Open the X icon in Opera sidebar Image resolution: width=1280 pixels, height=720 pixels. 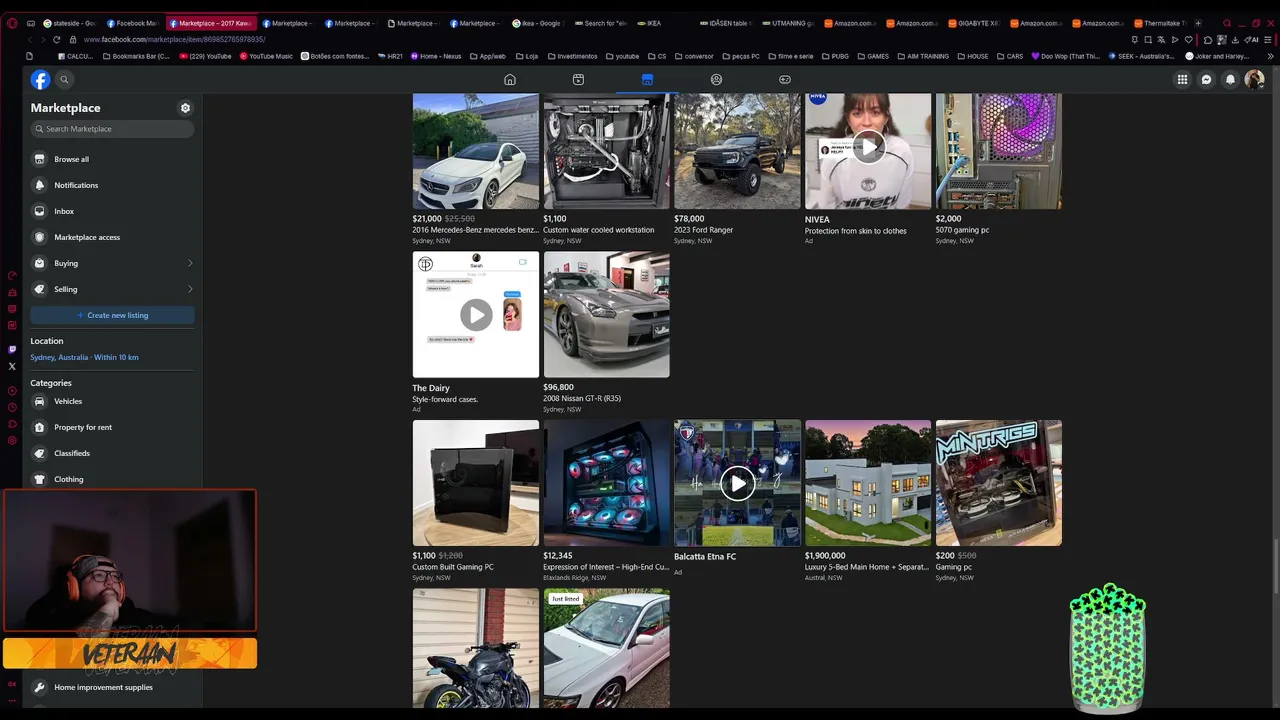pyautogui.click(x=12, y=366)
